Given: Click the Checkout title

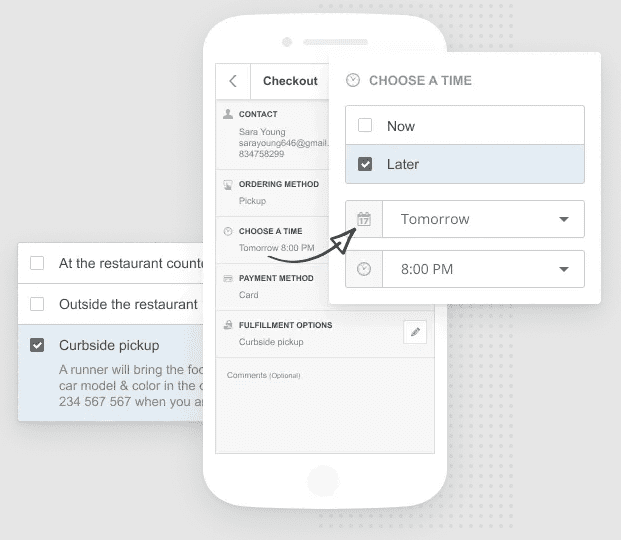Looking at the screenshot, I should pyautogui.click(x=290, y=81).
